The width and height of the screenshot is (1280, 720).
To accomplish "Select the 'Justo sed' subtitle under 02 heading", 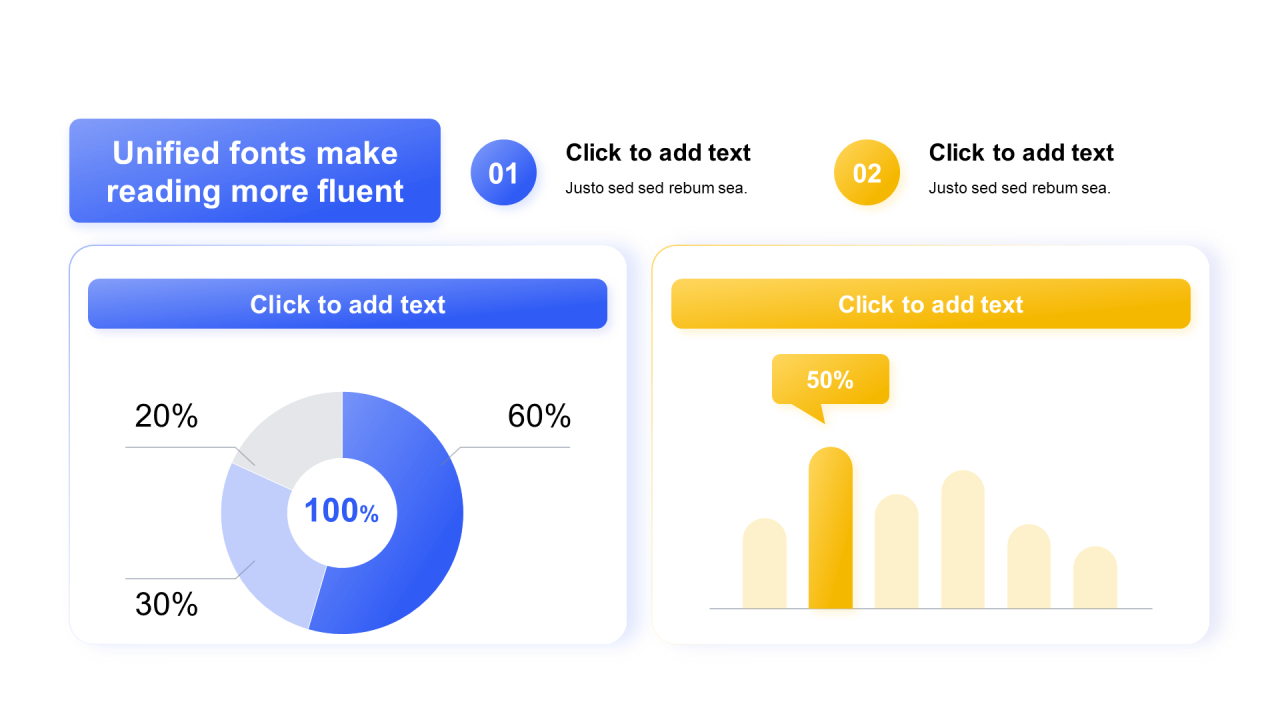I will coord(1019,188).
